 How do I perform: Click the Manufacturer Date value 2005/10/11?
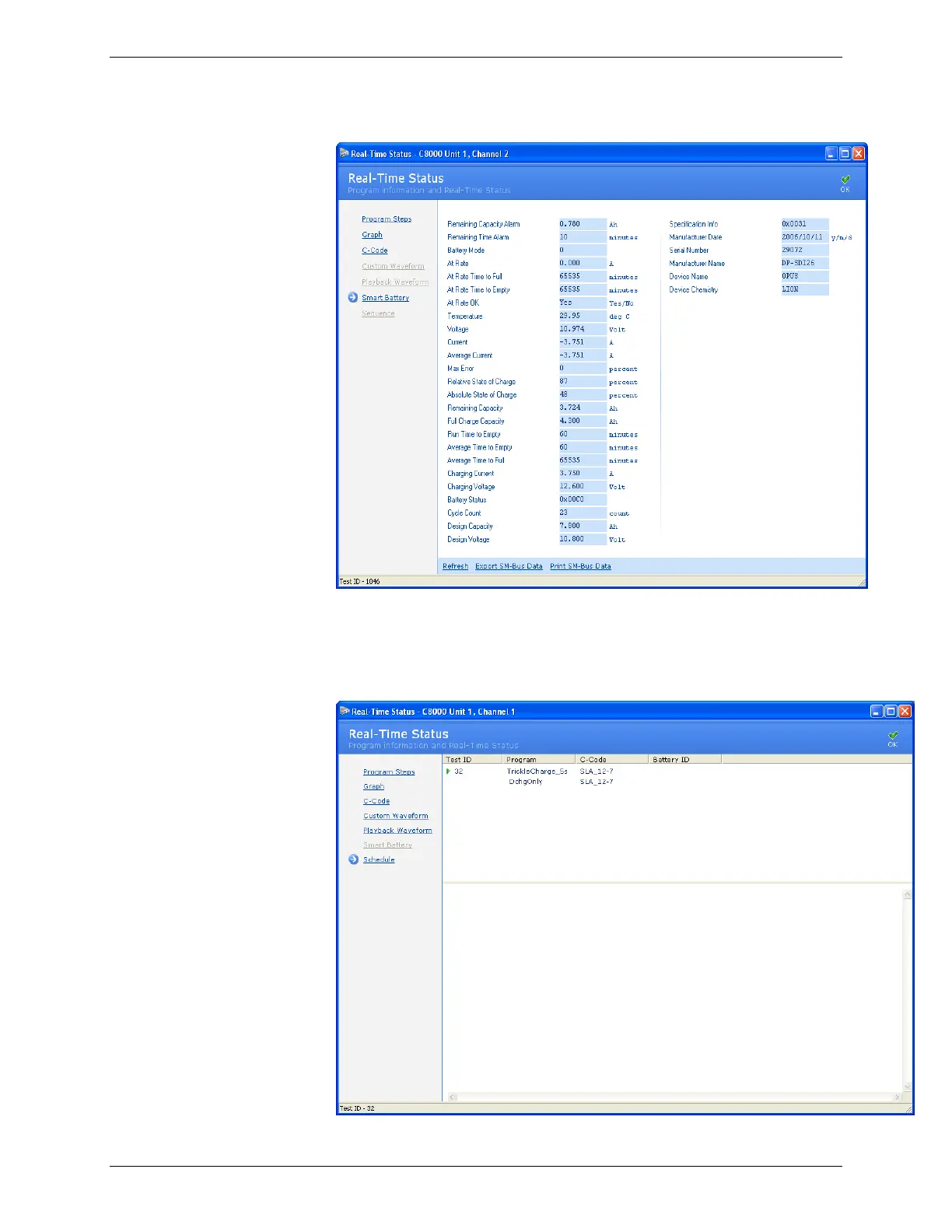[805, 237]
